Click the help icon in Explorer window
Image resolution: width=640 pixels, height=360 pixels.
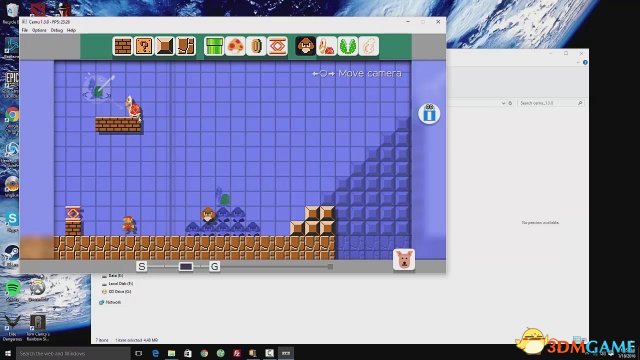click(x=585, y=62)
